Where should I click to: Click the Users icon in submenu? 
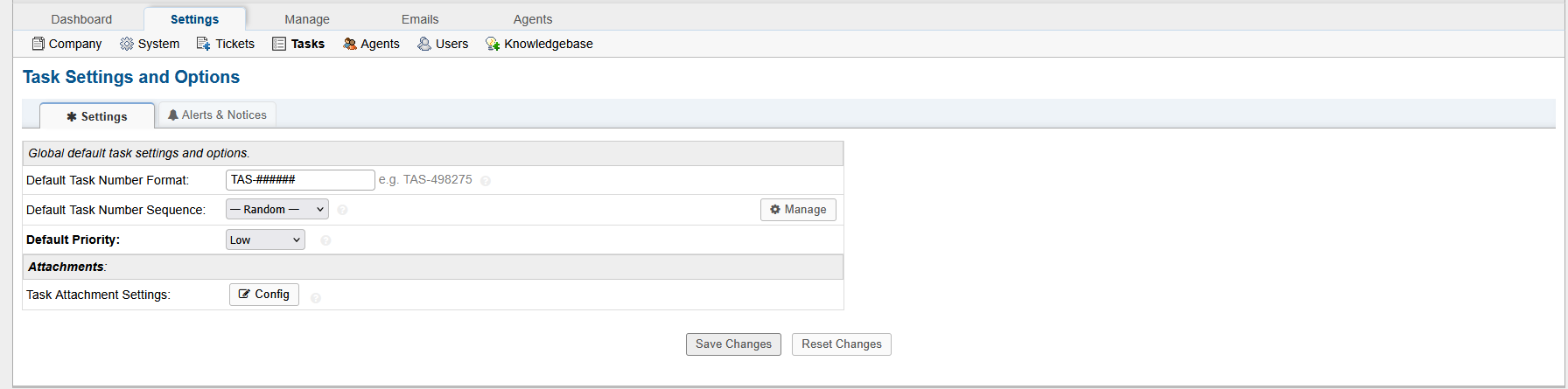pos(424,44)
